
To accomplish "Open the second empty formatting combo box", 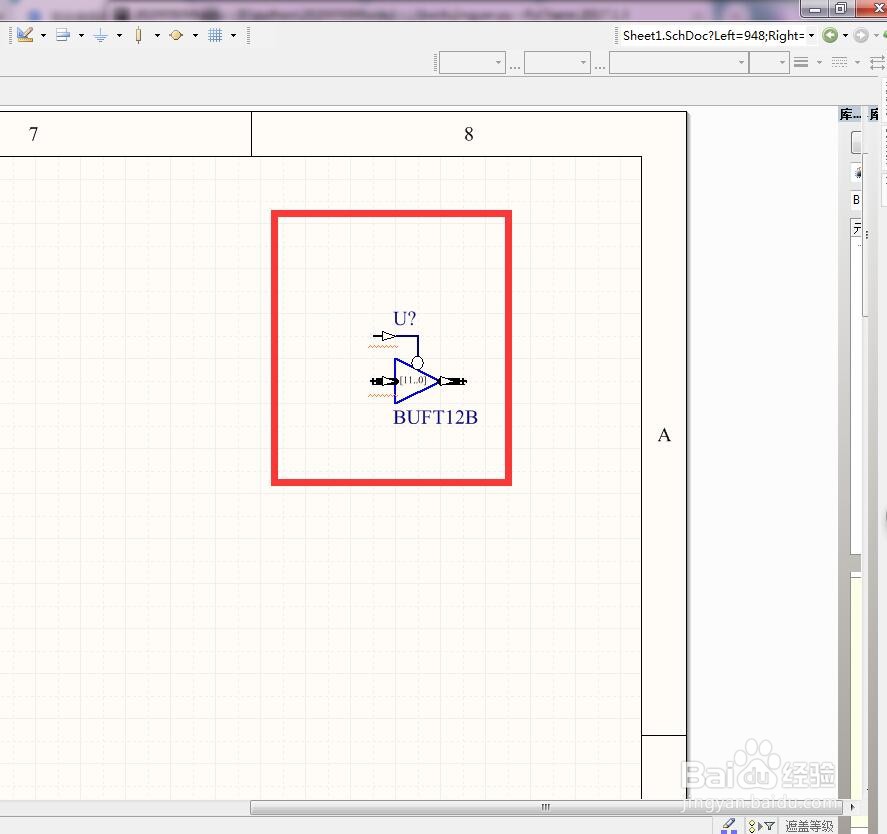I will (x=557, y=63).
